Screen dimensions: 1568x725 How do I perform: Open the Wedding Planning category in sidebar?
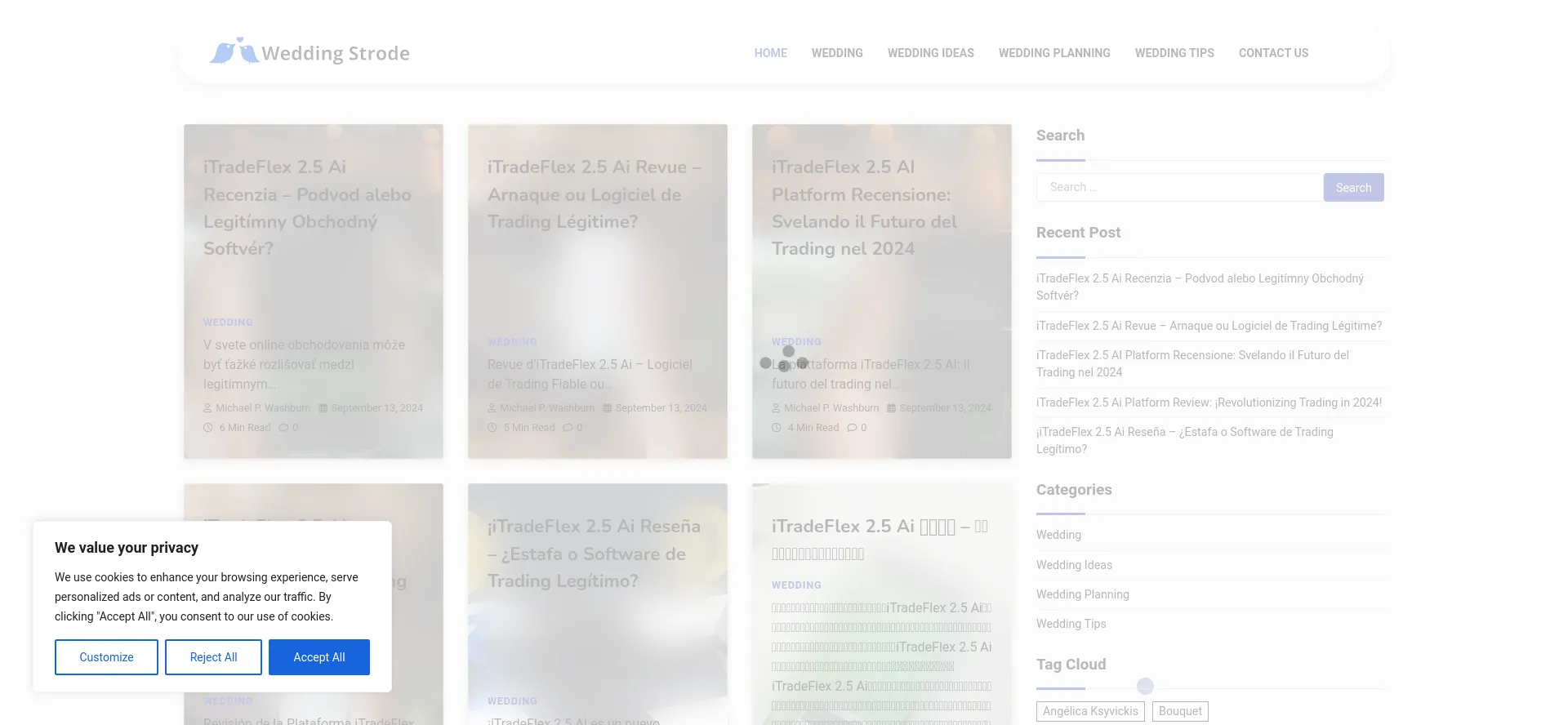(x=1082, y=594)
